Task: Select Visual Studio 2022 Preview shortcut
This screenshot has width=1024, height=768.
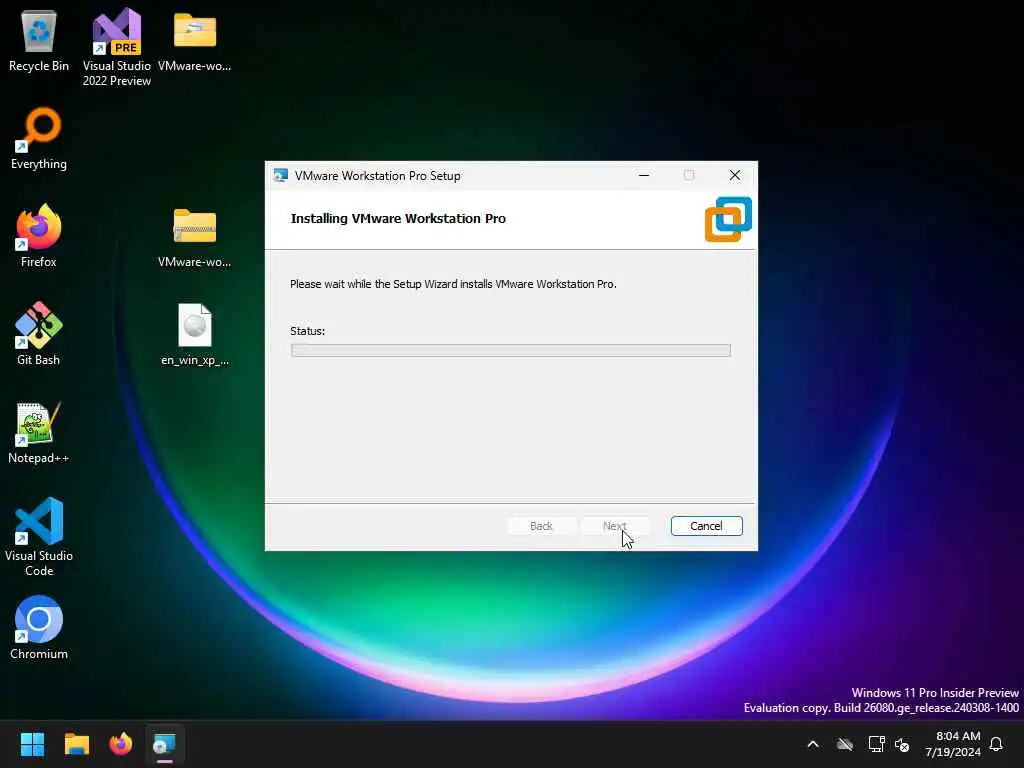Action: click(x=116, y=48)
